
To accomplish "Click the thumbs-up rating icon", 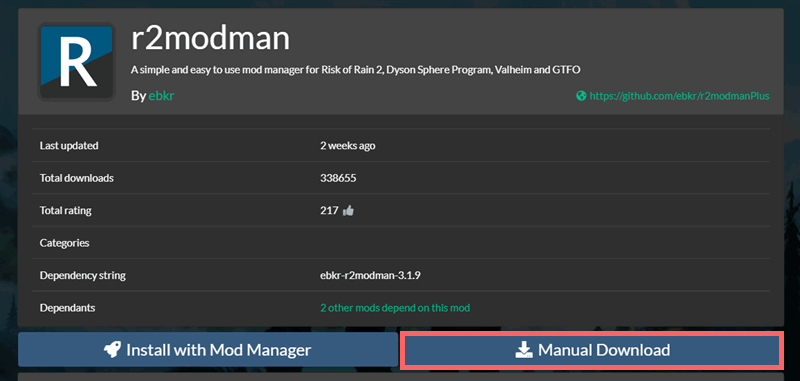I will [348, 210].
